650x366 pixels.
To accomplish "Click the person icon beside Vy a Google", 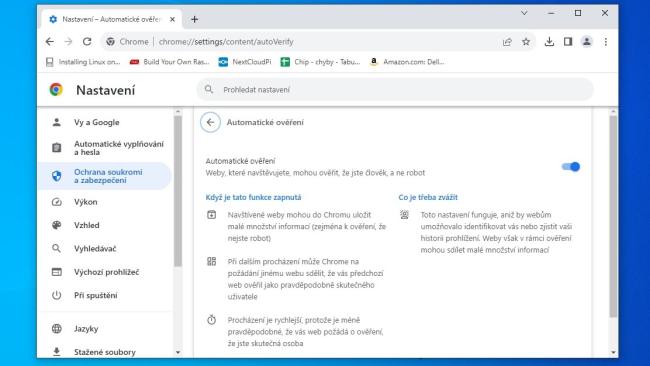I will (x=57, y=122).
